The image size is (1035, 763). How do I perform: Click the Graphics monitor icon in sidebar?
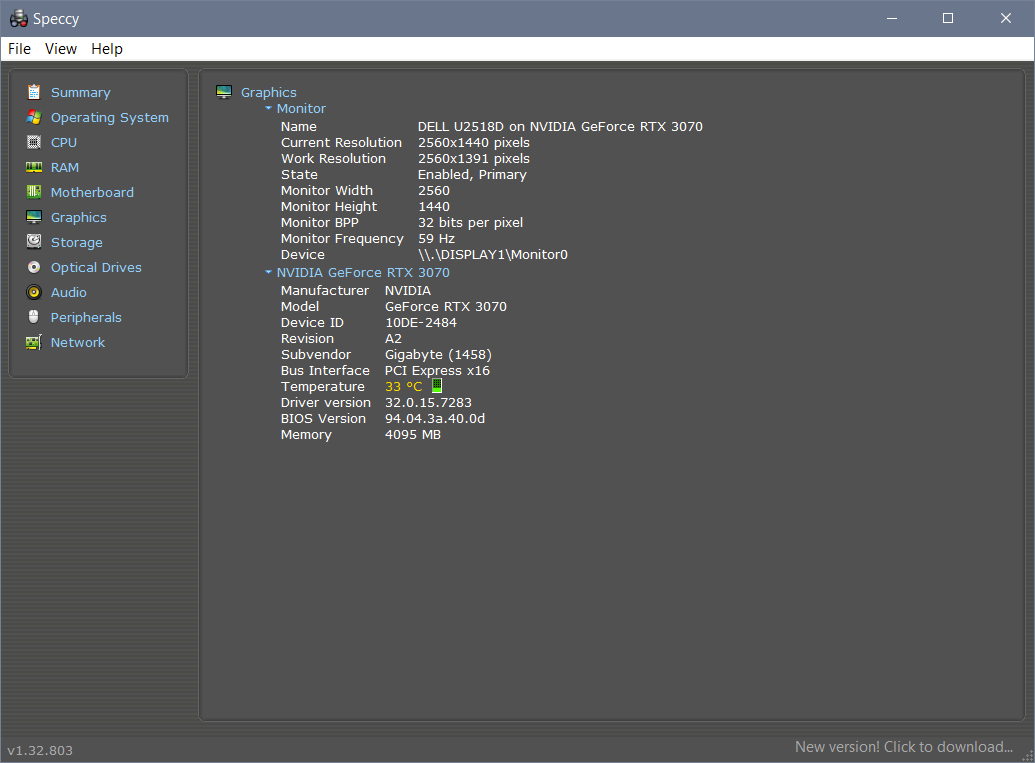tap(34, 217)
